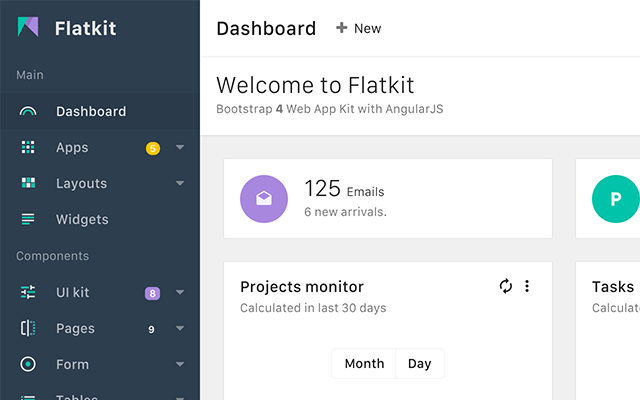This screenshot has width=640, height=400.
Task: Expand the Apps submenu arrow
Action: pos(180,148)
